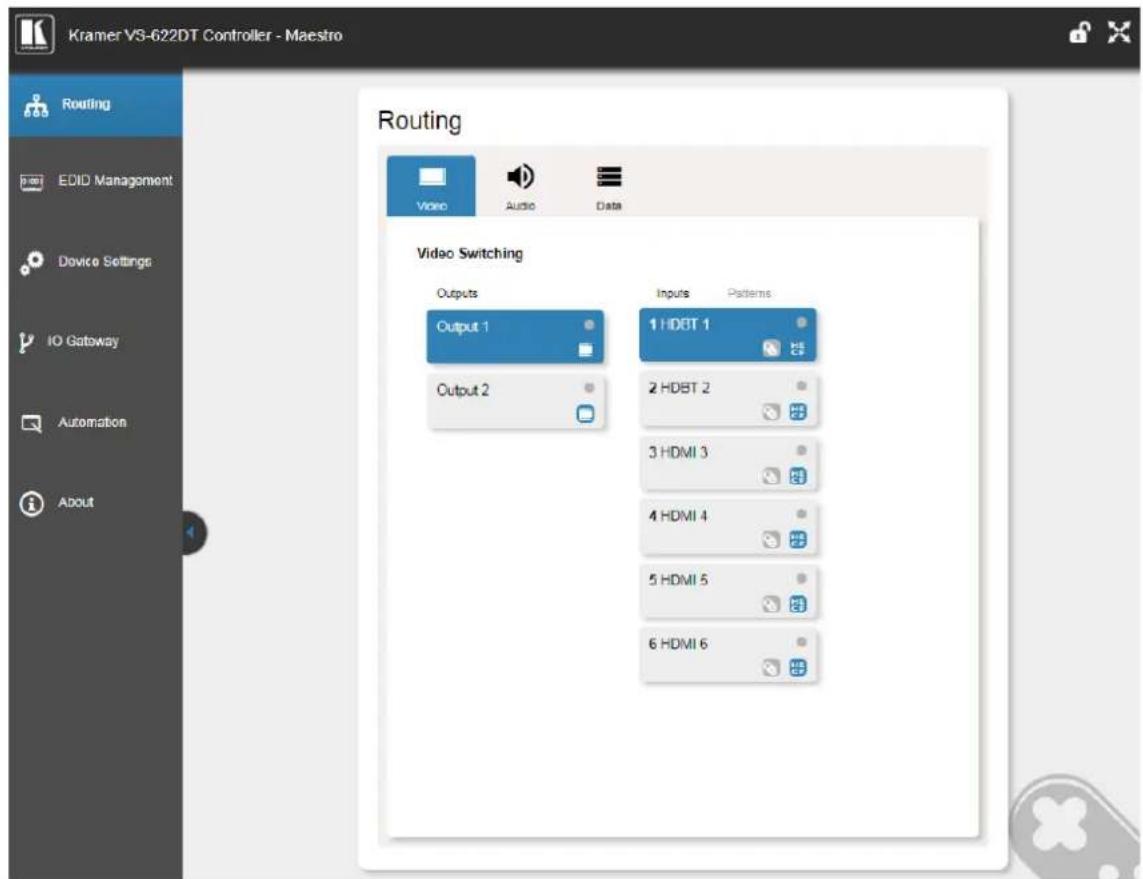Viewport: 1143px width, 879px height.
Task: Click the blue HDCP icon on 5 HDMI 5
Action: 798,604
